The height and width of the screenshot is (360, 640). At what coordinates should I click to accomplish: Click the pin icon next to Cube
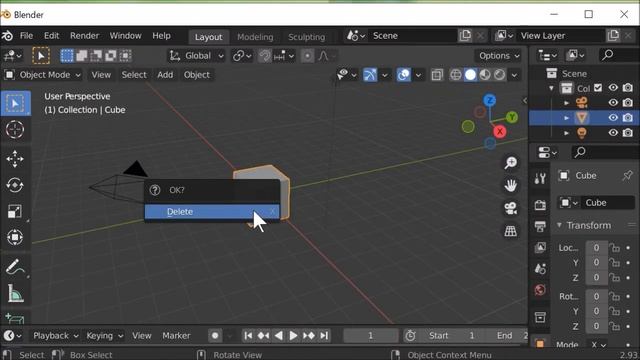pos(627,176)
